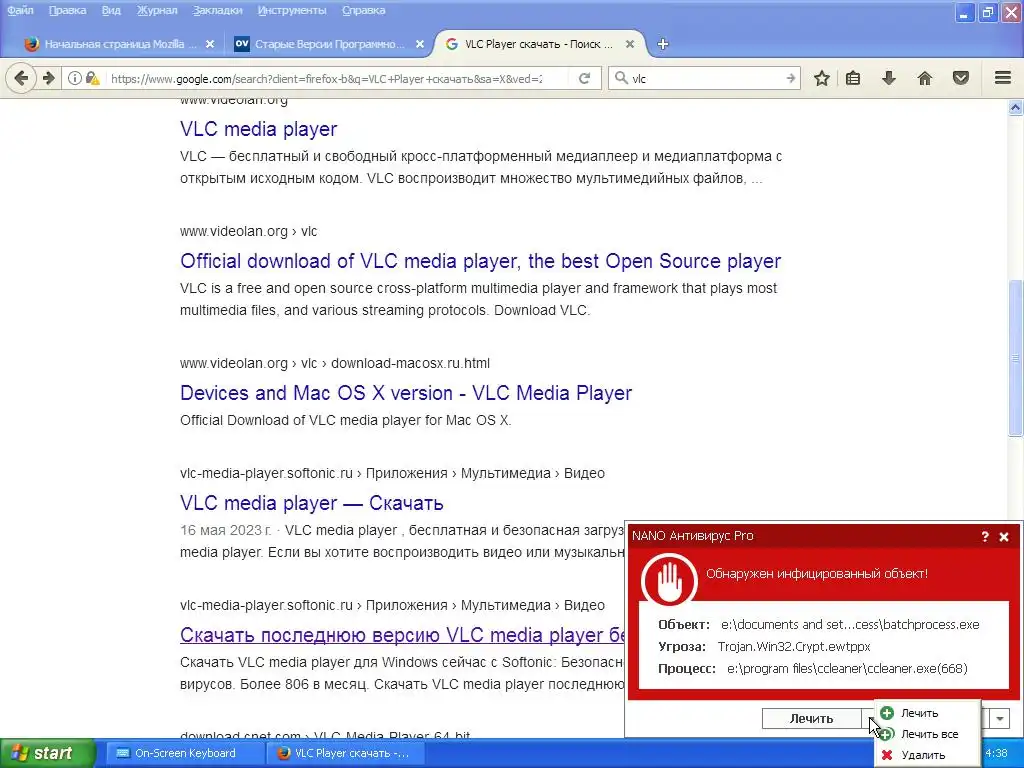
Task: Click the 'Official Download of VLC media player for Mac OS X.' snippet
Action: pyautogui.click(x=345, y=421)
